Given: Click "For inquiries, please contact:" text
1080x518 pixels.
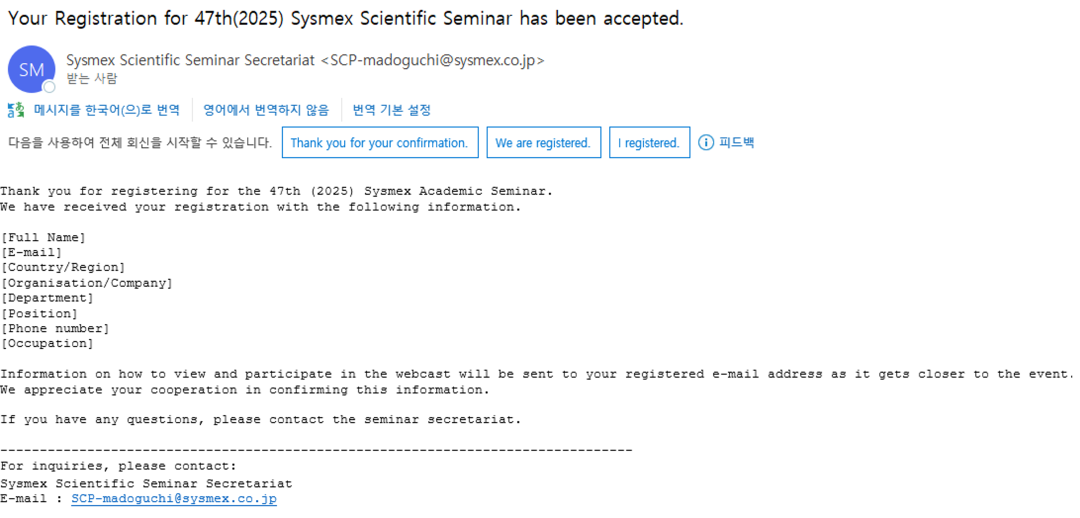Looking at the screenshot, I should tap(118, 466).
